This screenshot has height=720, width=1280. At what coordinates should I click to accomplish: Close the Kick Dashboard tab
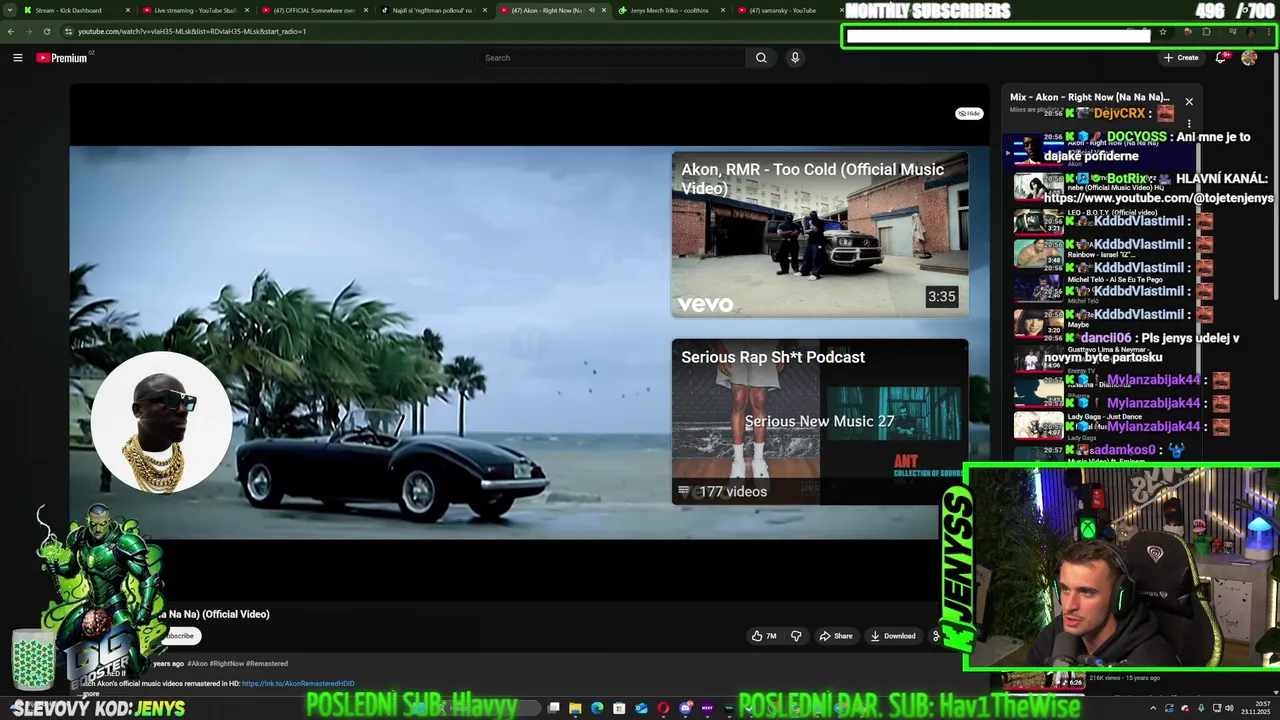(x=128, y=10)
